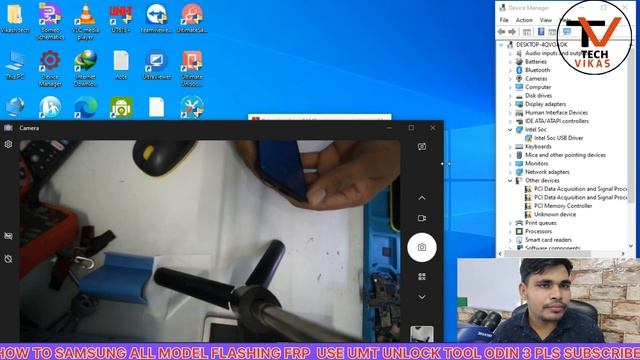This screenshot has width=640, height=360.
Task: Click up chevron above video mode
Action: [x=422, y=198]
